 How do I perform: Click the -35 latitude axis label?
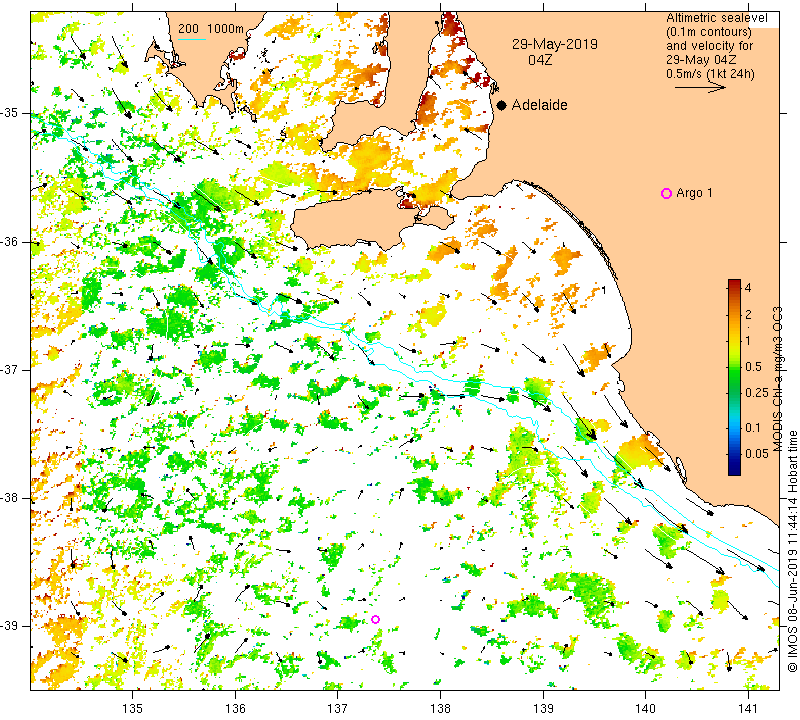[10, 113]
